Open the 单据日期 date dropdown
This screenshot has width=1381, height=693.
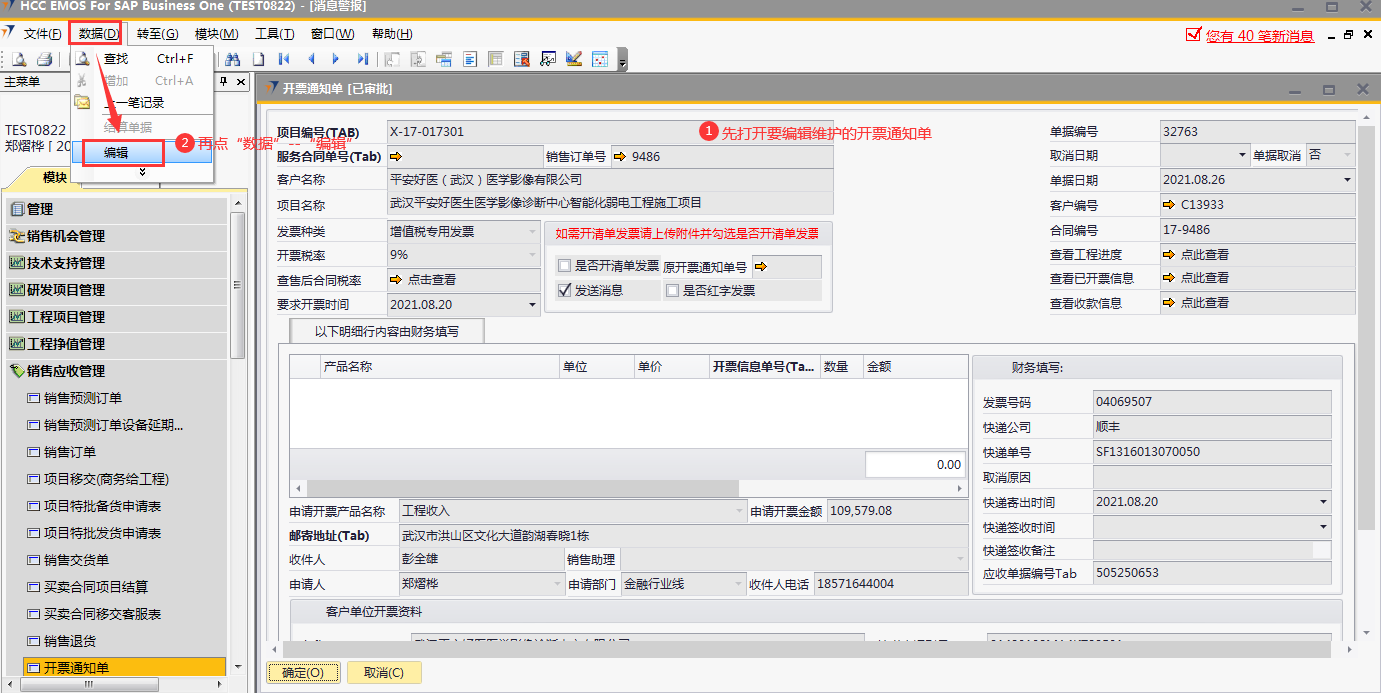(1347, 181)
